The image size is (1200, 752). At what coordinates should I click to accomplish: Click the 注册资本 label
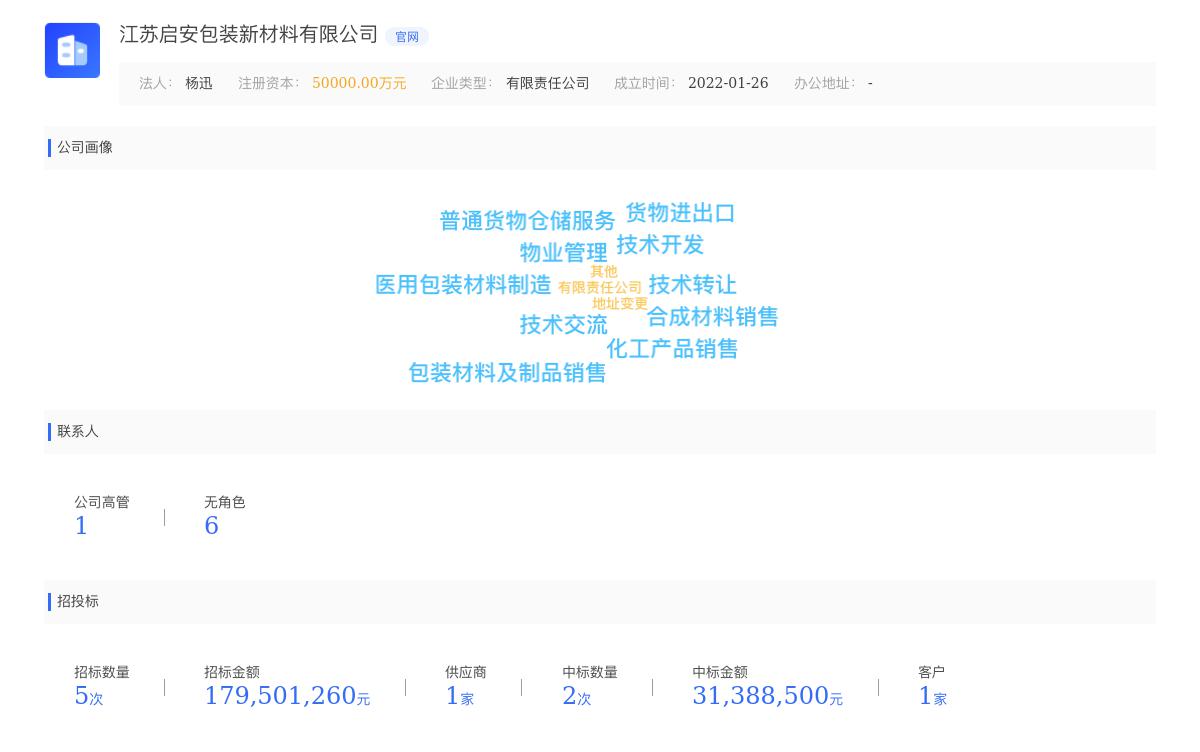click(269, 83)
